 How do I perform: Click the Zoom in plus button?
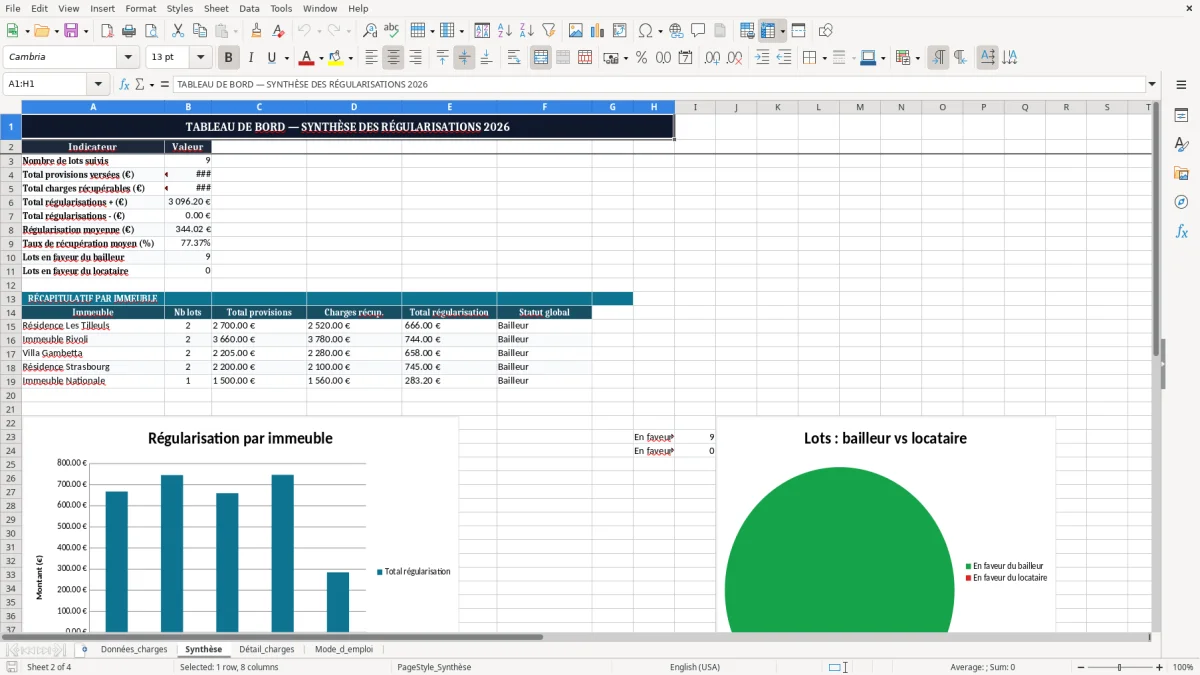(1160, 667)
